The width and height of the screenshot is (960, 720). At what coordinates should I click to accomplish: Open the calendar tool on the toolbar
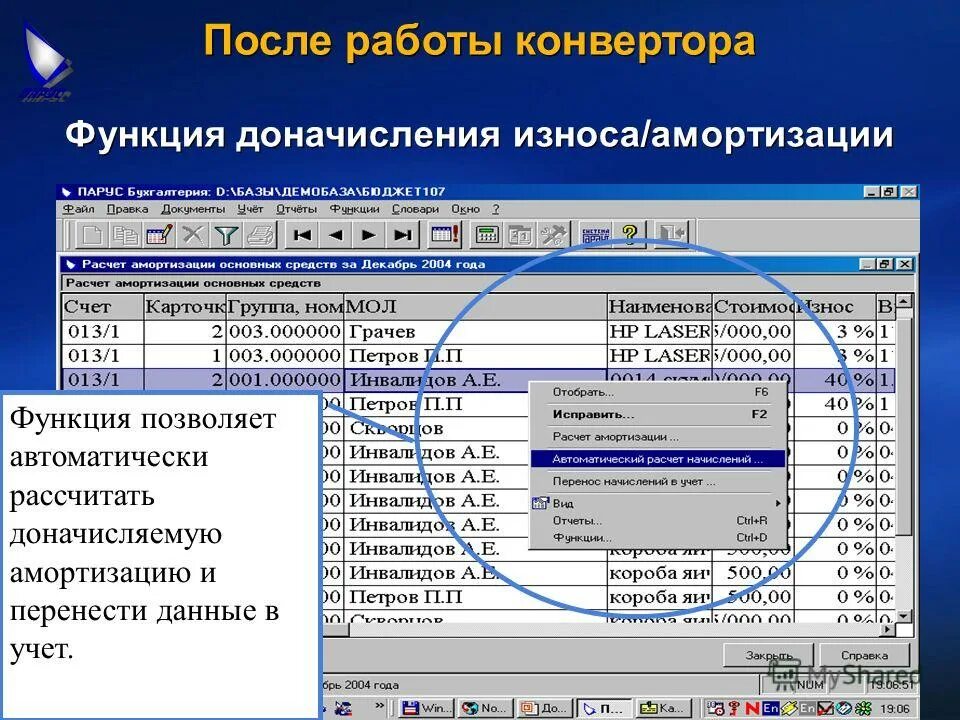point(442,235)
